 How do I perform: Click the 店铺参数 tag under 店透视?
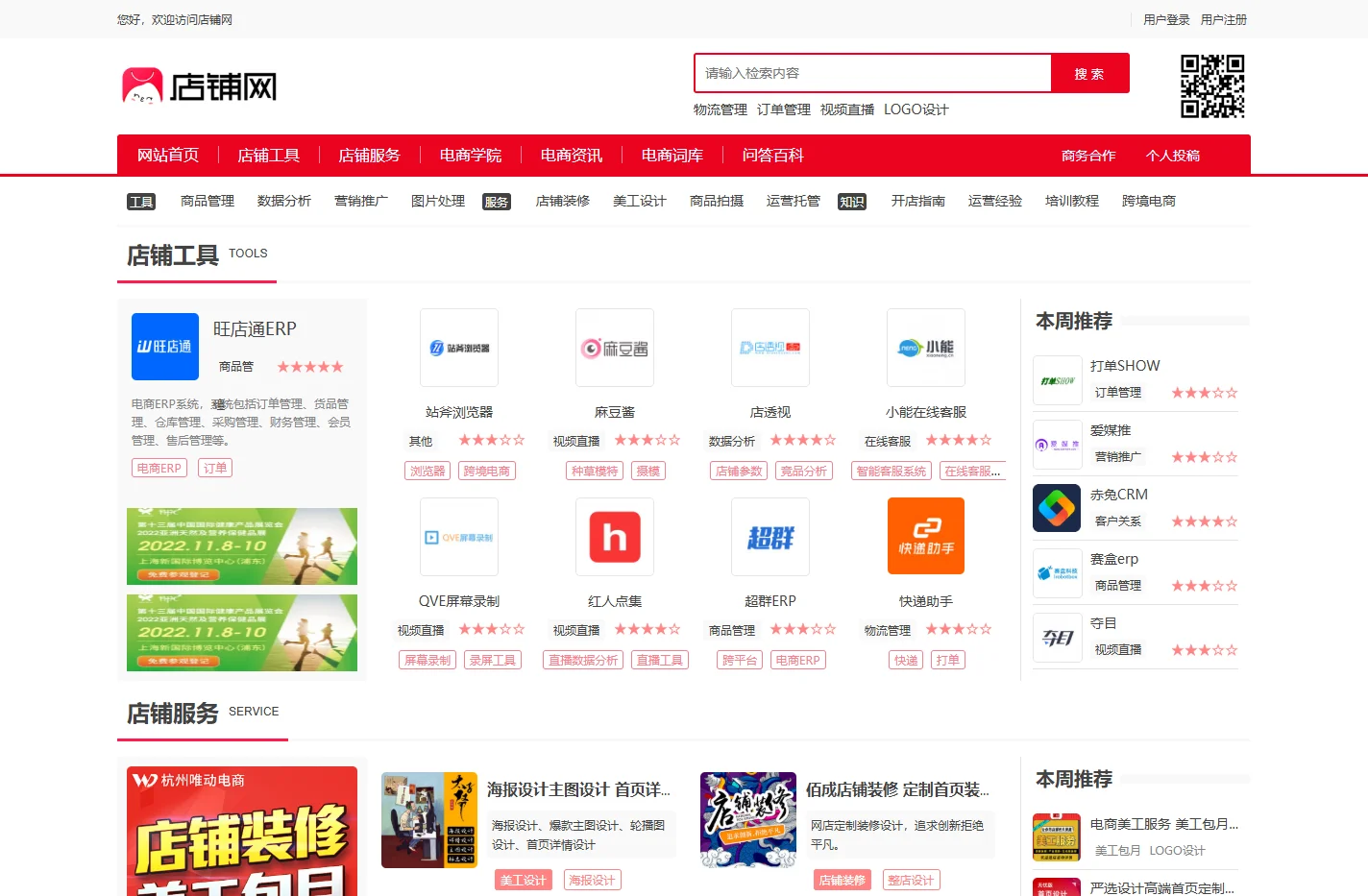click(x=740, y=471)
